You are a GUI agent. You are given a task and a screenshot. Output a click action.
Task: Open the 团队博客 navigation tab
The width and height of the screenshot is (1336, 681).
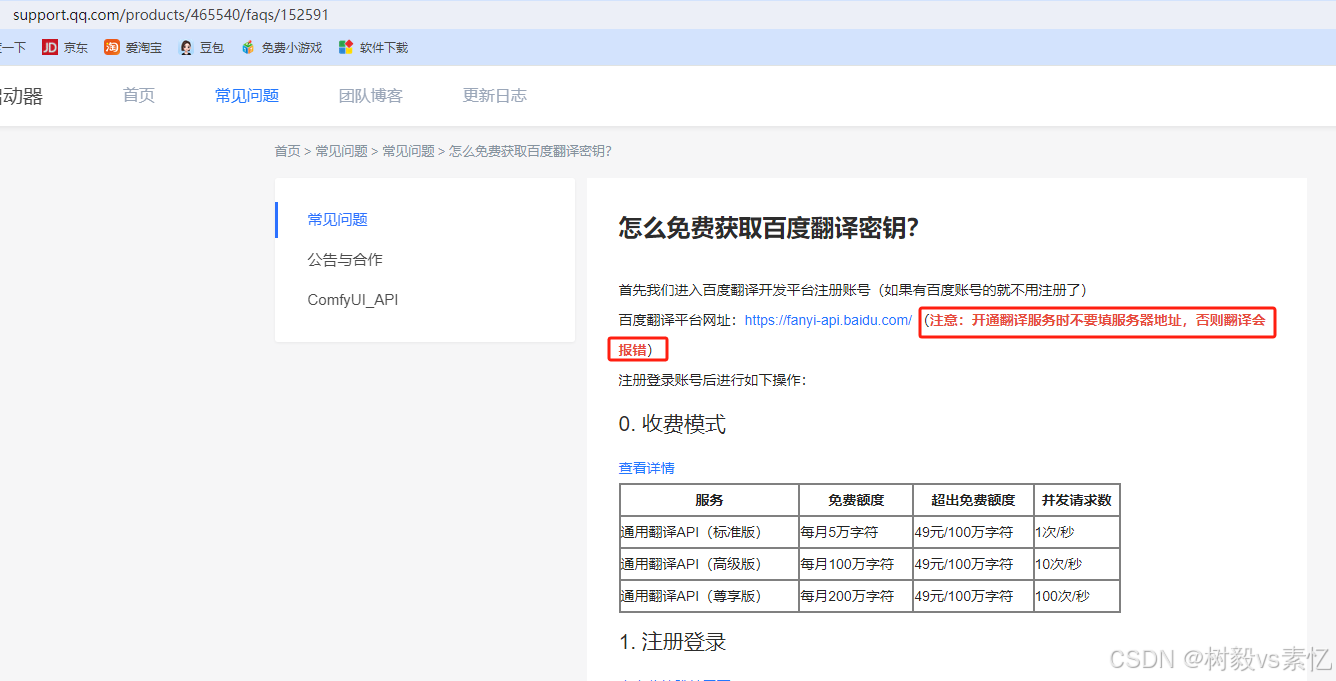pyautogui.click(x=371, y=96)
